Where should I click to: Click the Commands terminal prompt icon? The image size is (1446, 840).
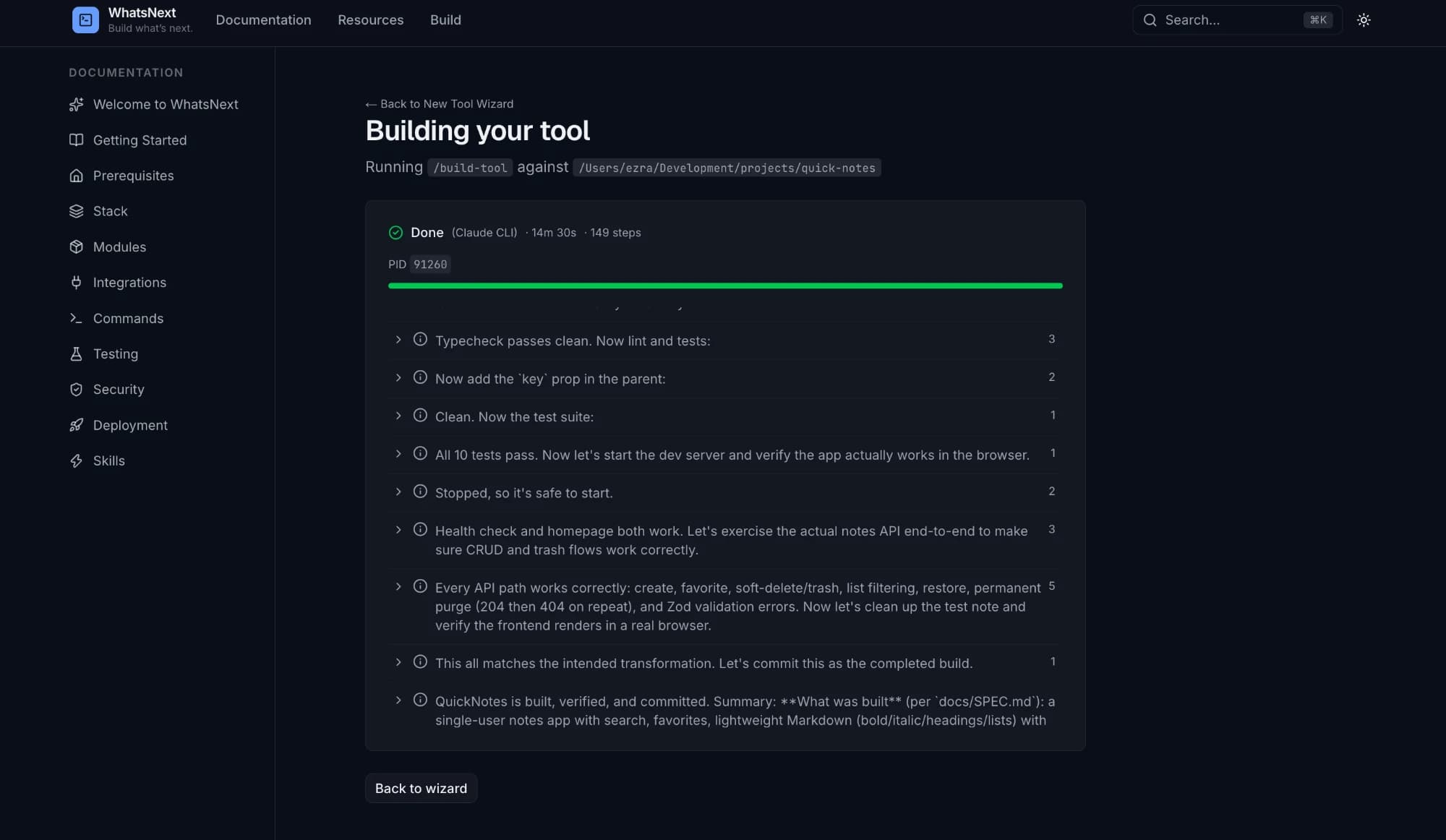[x=76, y=318]
